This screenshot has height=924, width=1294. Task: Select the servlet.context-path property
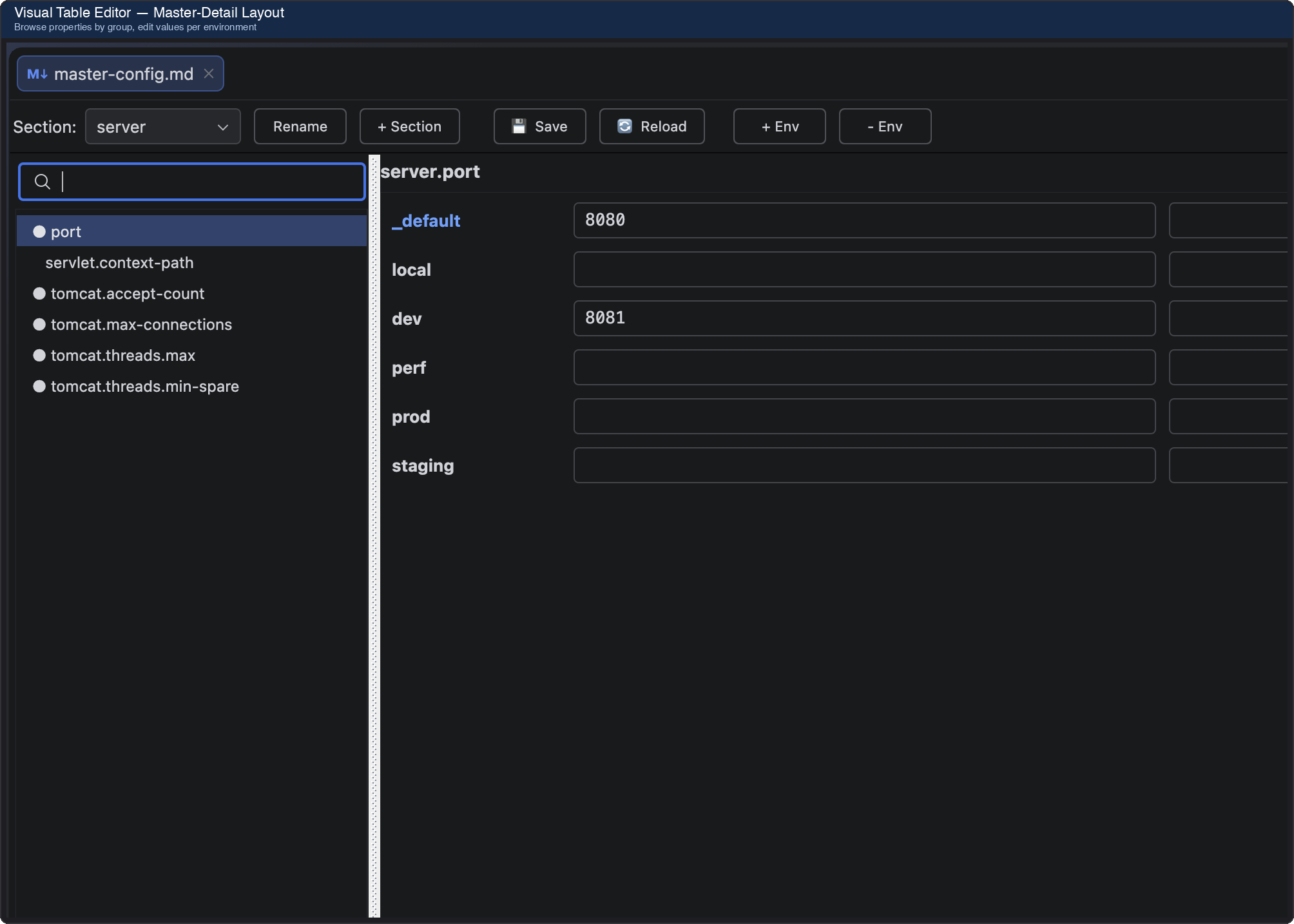click(x=119, y=262)
